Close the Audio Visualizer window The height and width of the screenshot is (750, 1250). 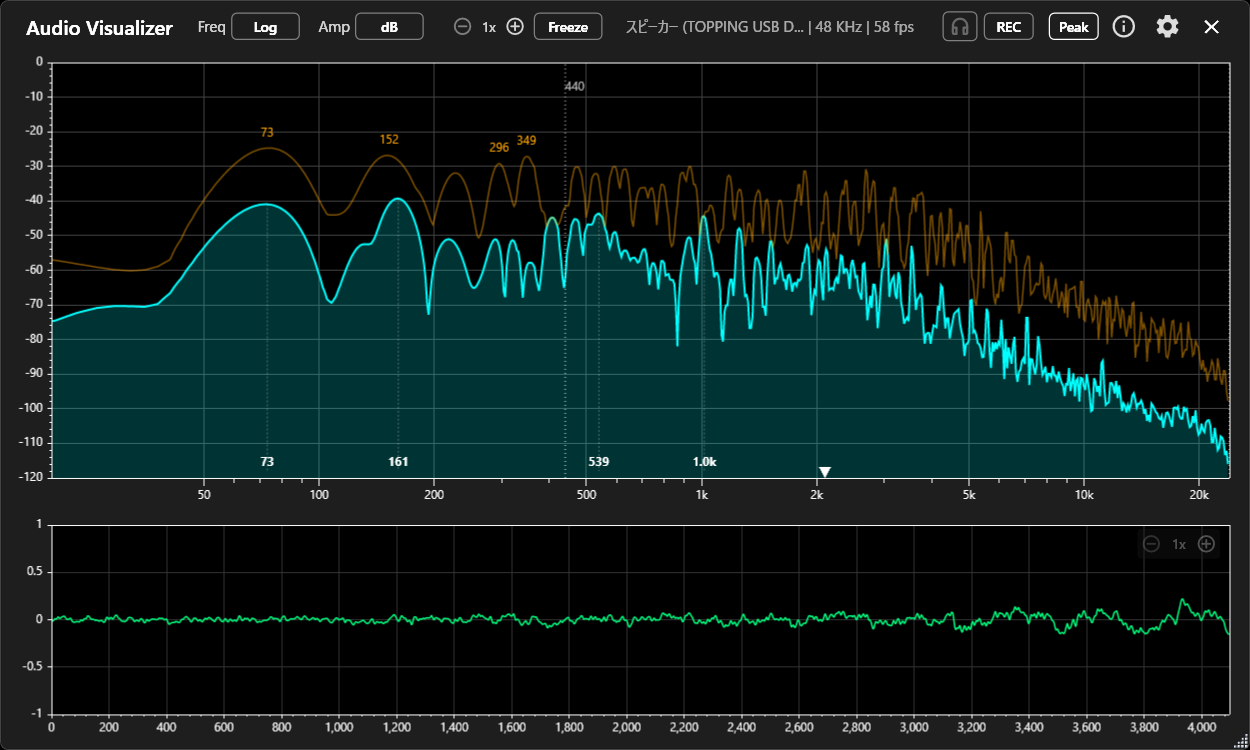click(1211, 27)
